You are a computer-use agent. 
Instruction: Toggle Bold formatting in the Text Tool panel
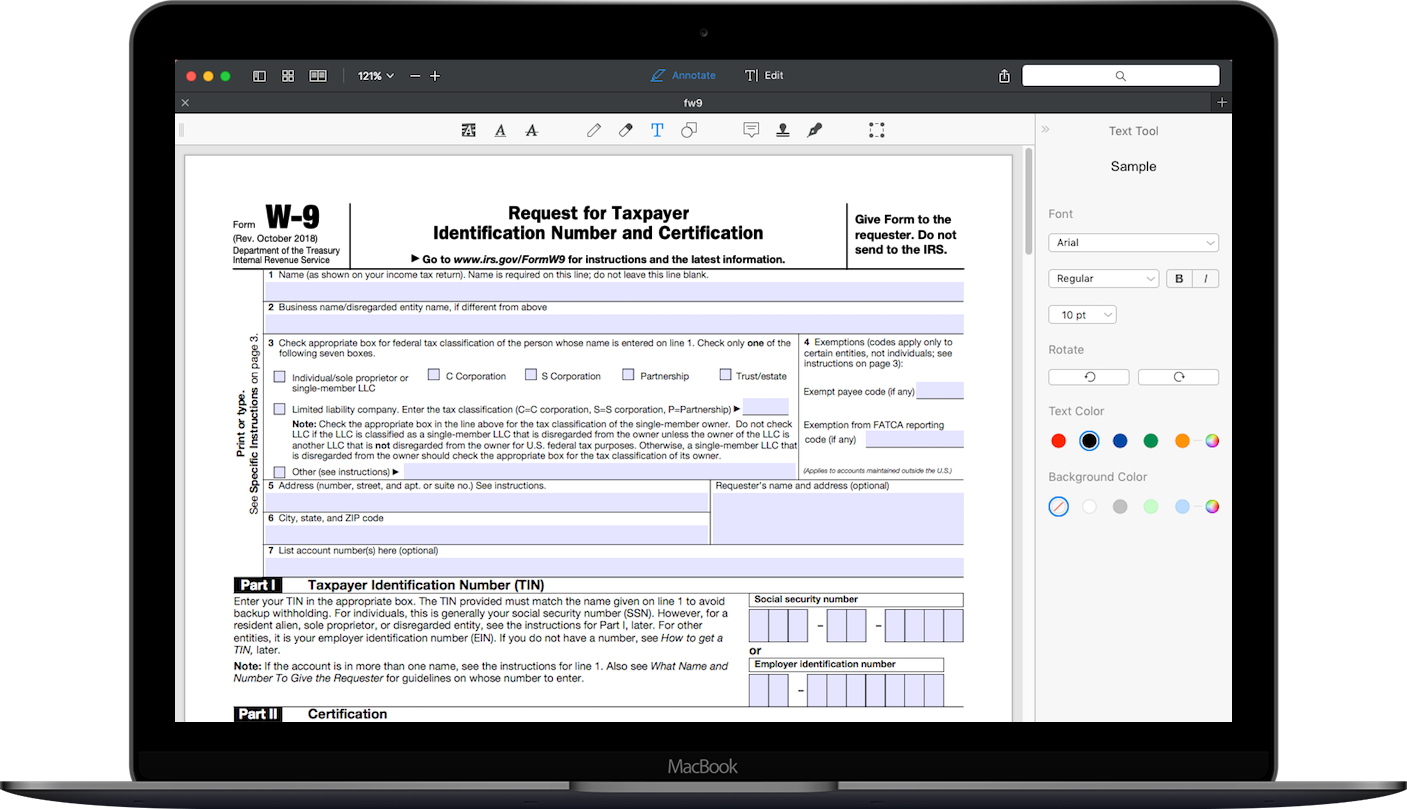click(1178, 278)
